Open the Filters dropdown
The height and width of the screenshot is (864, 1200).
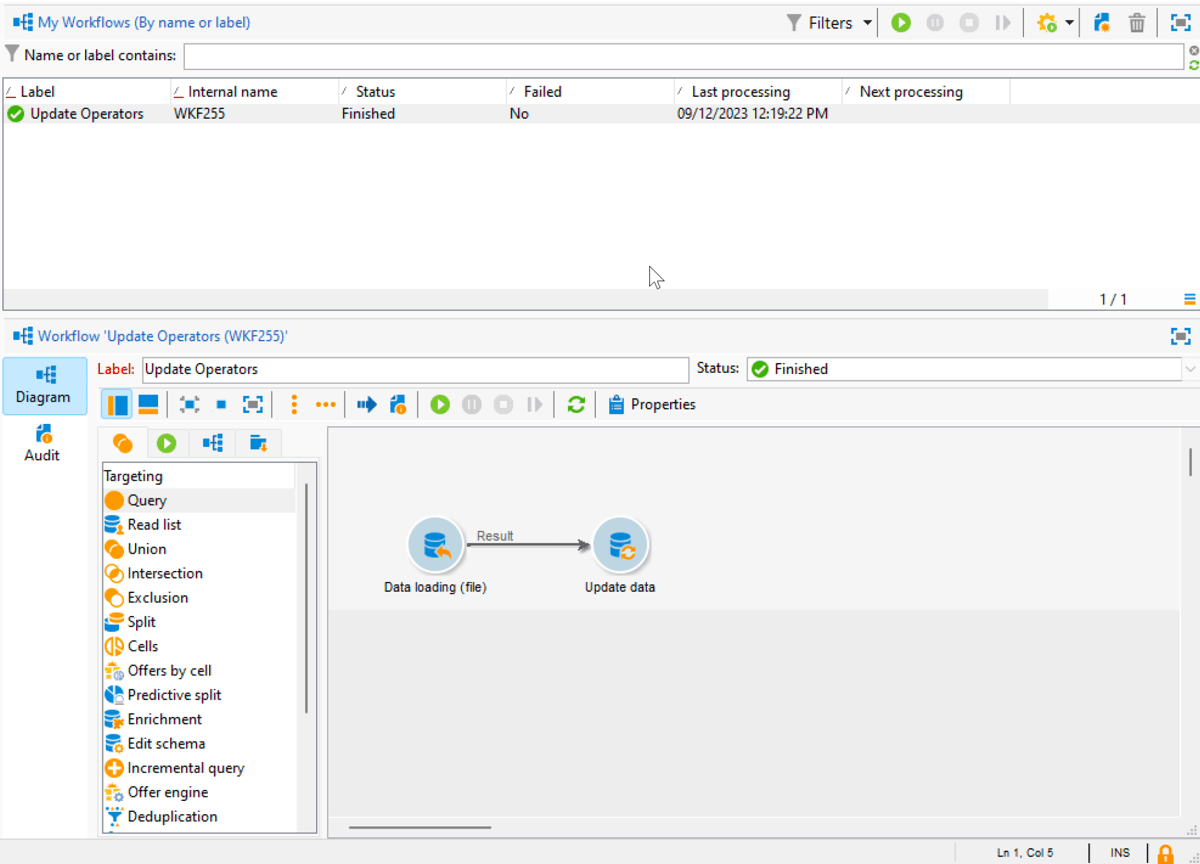pos(830,22)
